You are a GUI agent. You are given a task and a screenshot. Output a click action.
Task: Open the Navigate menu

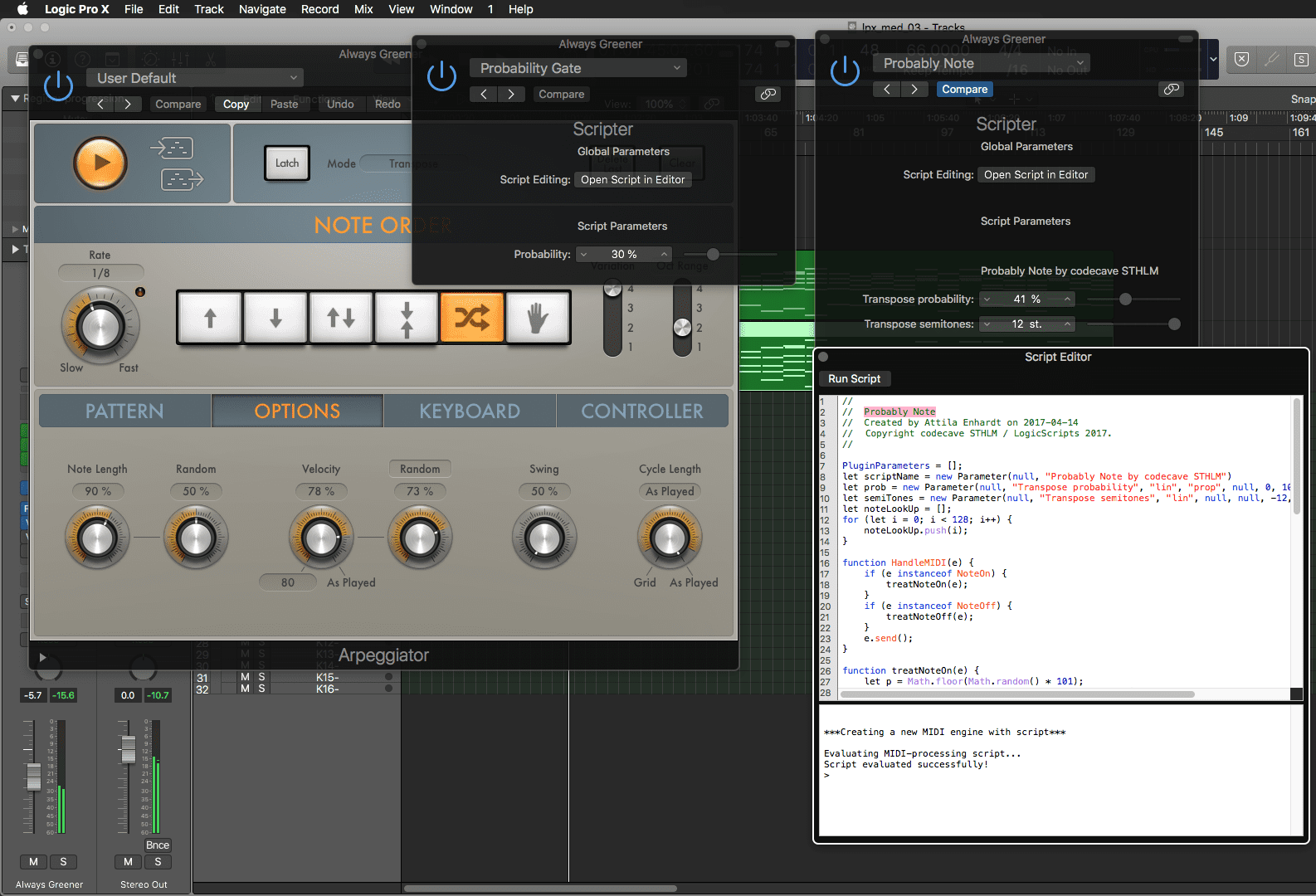click(x=262, y=9)
